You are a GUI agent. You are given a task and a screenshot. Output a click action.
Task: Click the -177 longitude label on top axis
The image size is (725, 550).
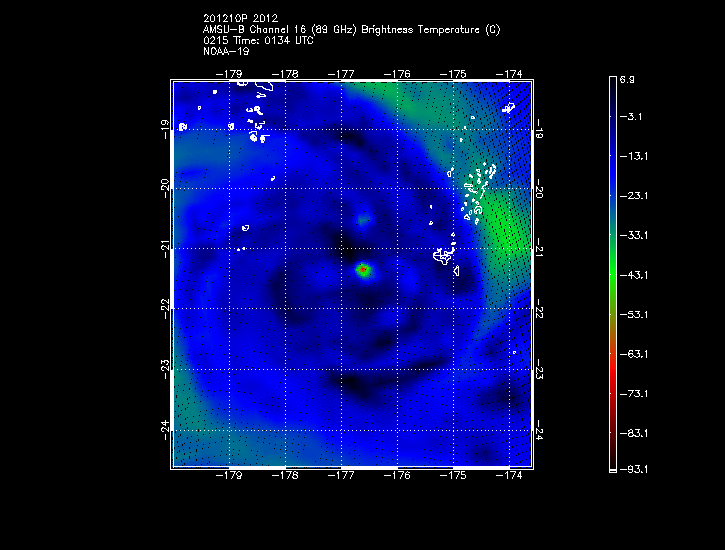(344, 73)
